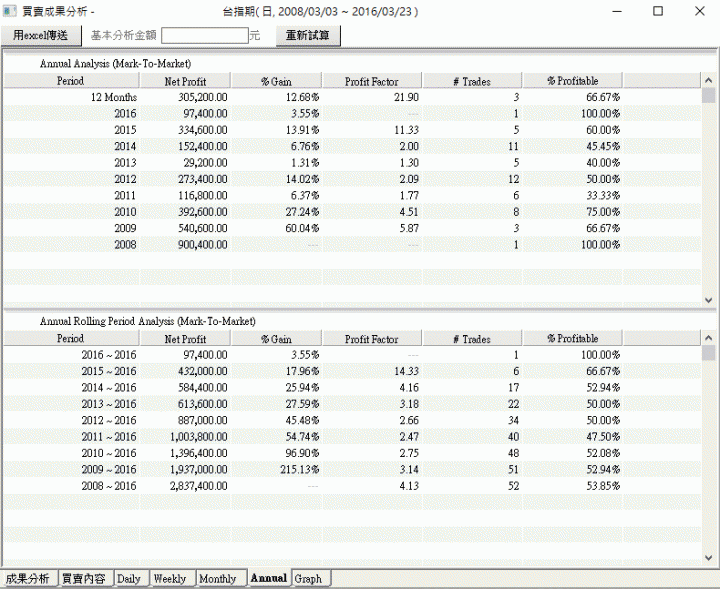Click Period header in Rolling Period Analysis

point(71,338)
